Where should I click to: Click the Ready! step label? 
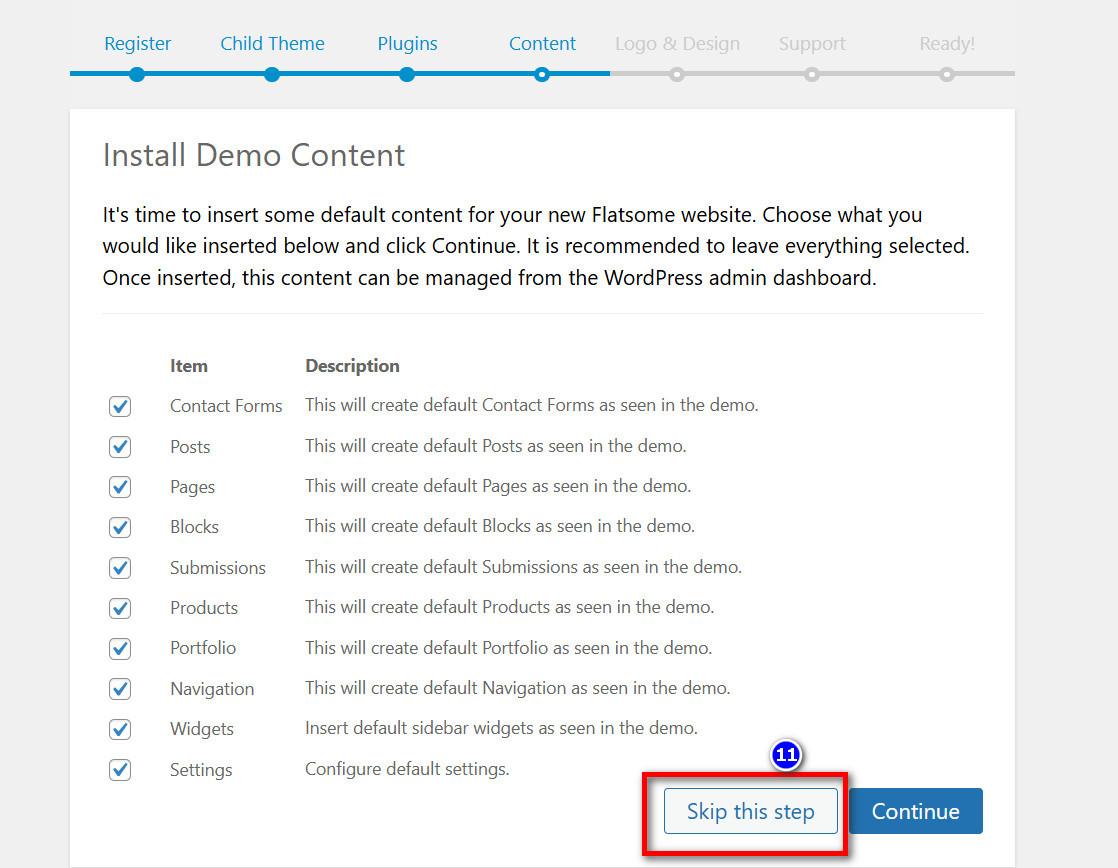click(946, 44)
